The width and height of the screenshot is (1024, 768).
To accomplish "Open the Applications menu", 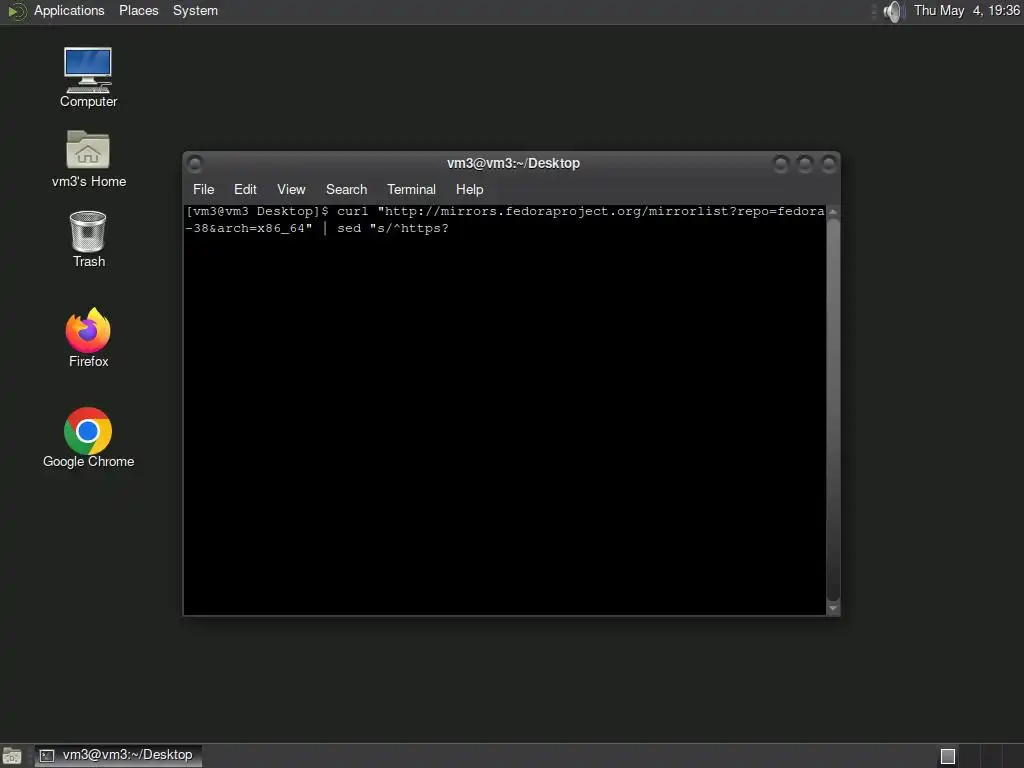I will pos(69,10).
